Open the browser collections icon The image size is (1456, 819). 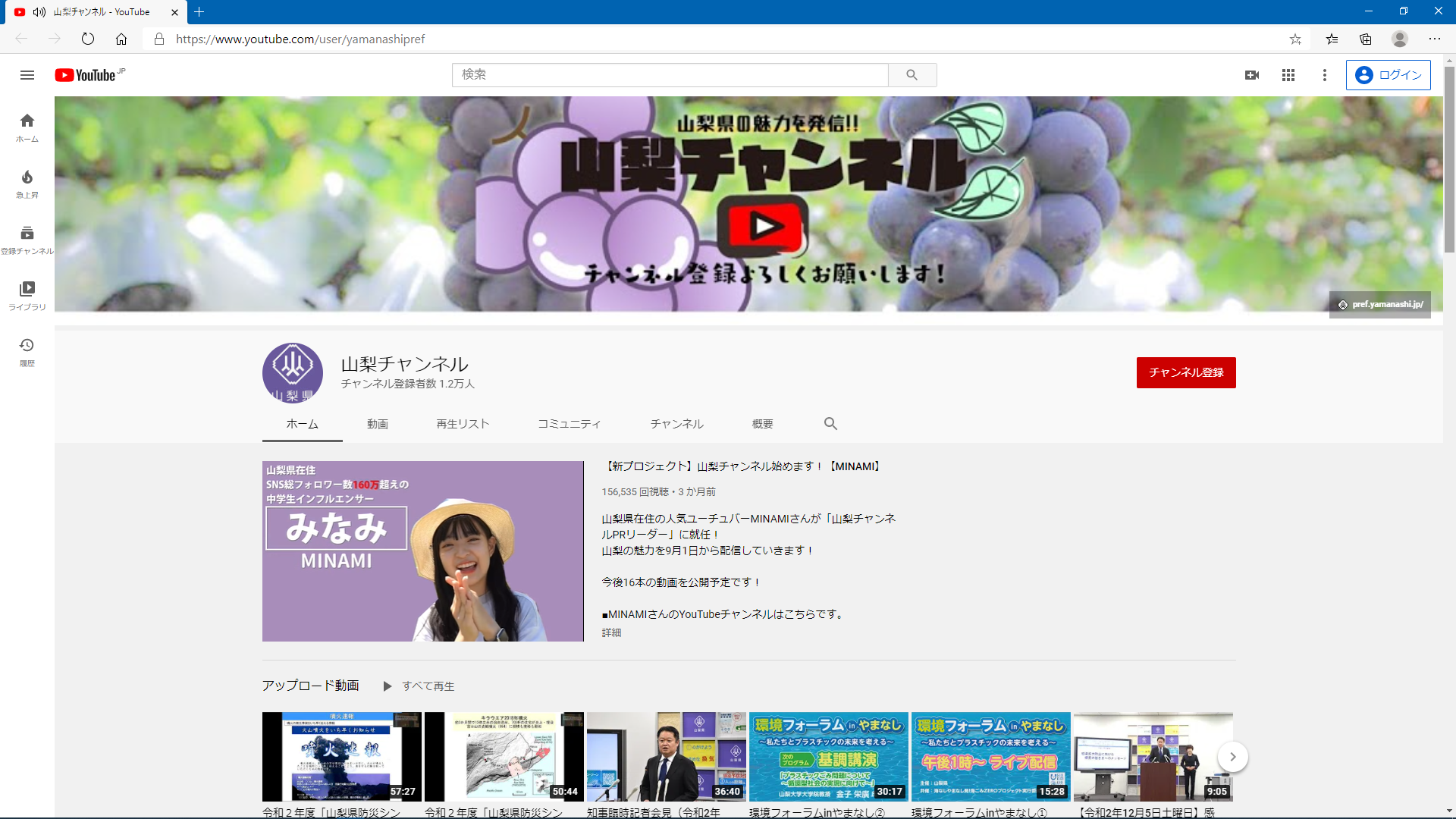(x=1366, y=39)
